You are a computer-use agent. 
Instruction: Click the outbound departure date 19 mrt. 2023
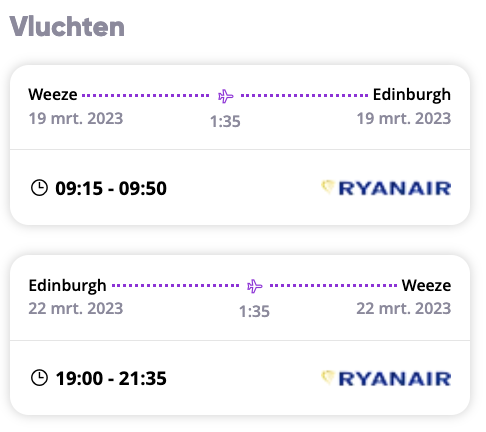[x=76, y=118]
